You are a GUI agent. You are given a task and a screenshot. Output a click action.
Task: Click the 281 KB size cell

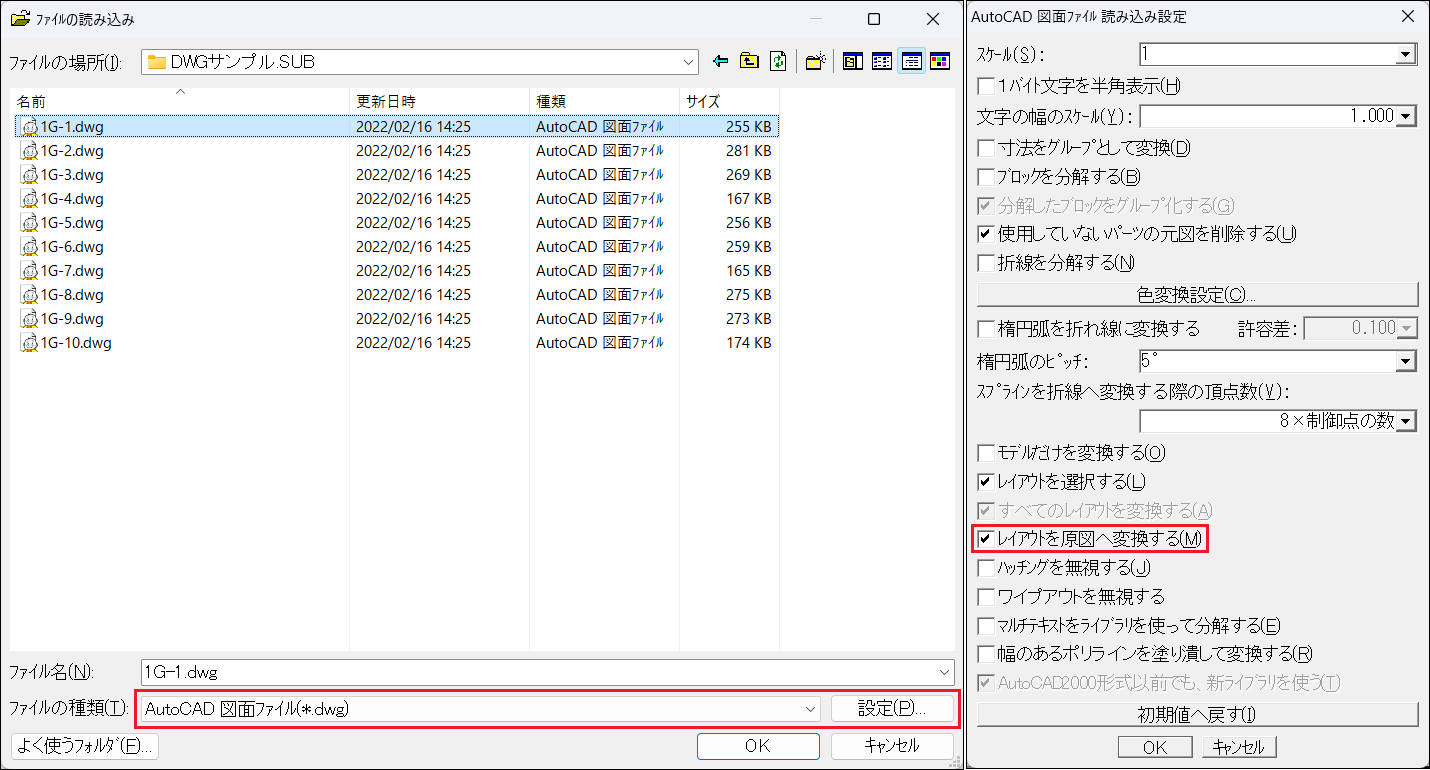tap(749, 151)
